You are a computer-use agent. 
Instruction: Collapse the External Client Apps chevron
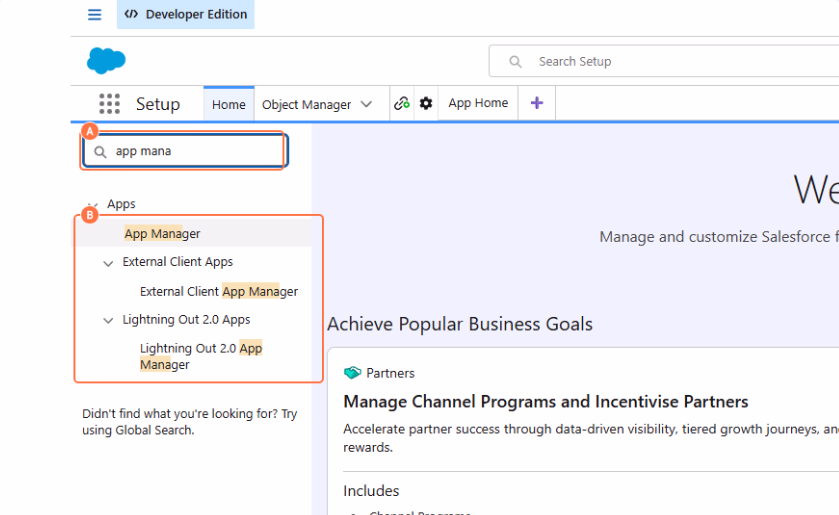(108, 263)
